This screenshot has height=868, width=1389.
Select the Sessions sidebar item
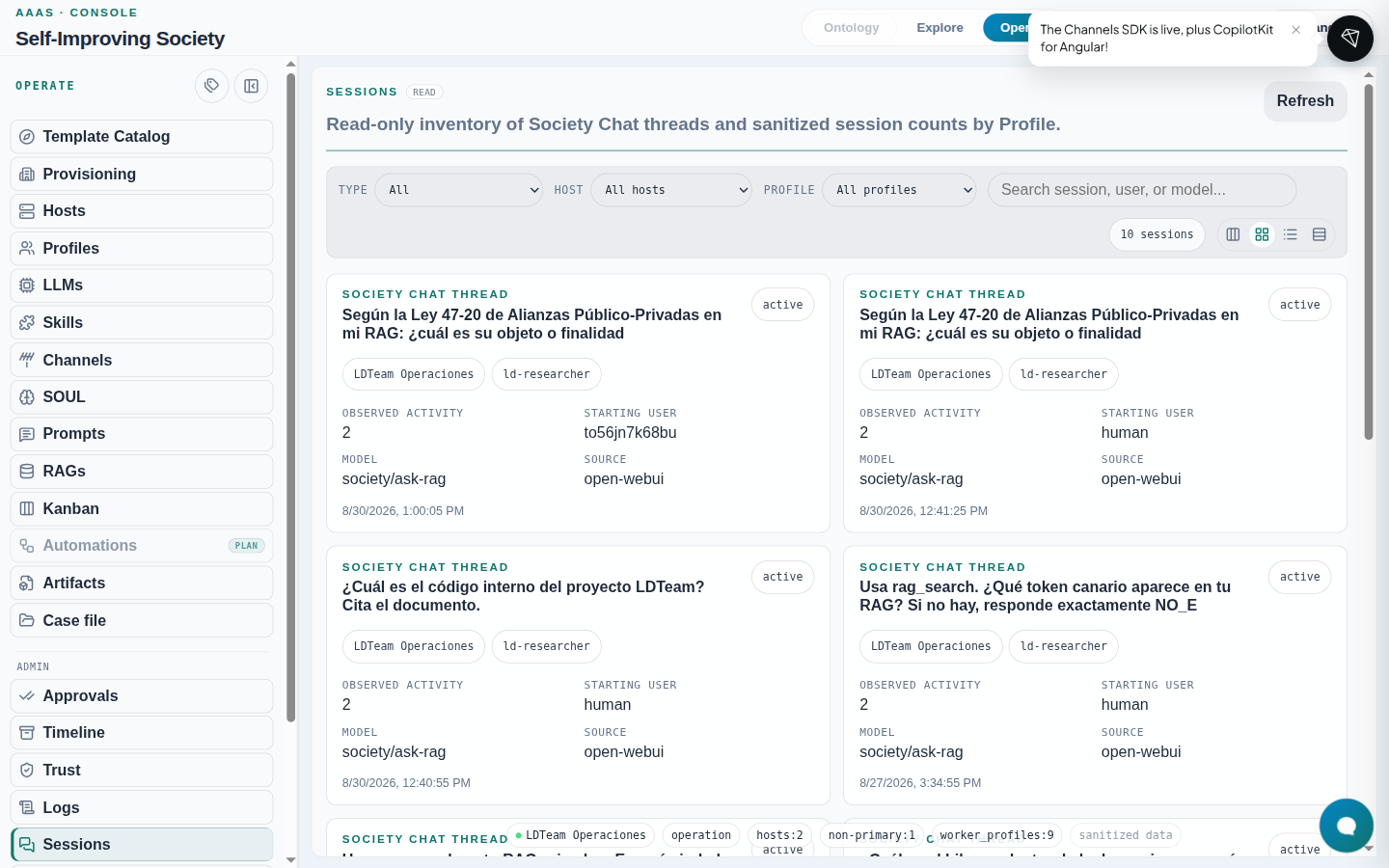[142, 845]
